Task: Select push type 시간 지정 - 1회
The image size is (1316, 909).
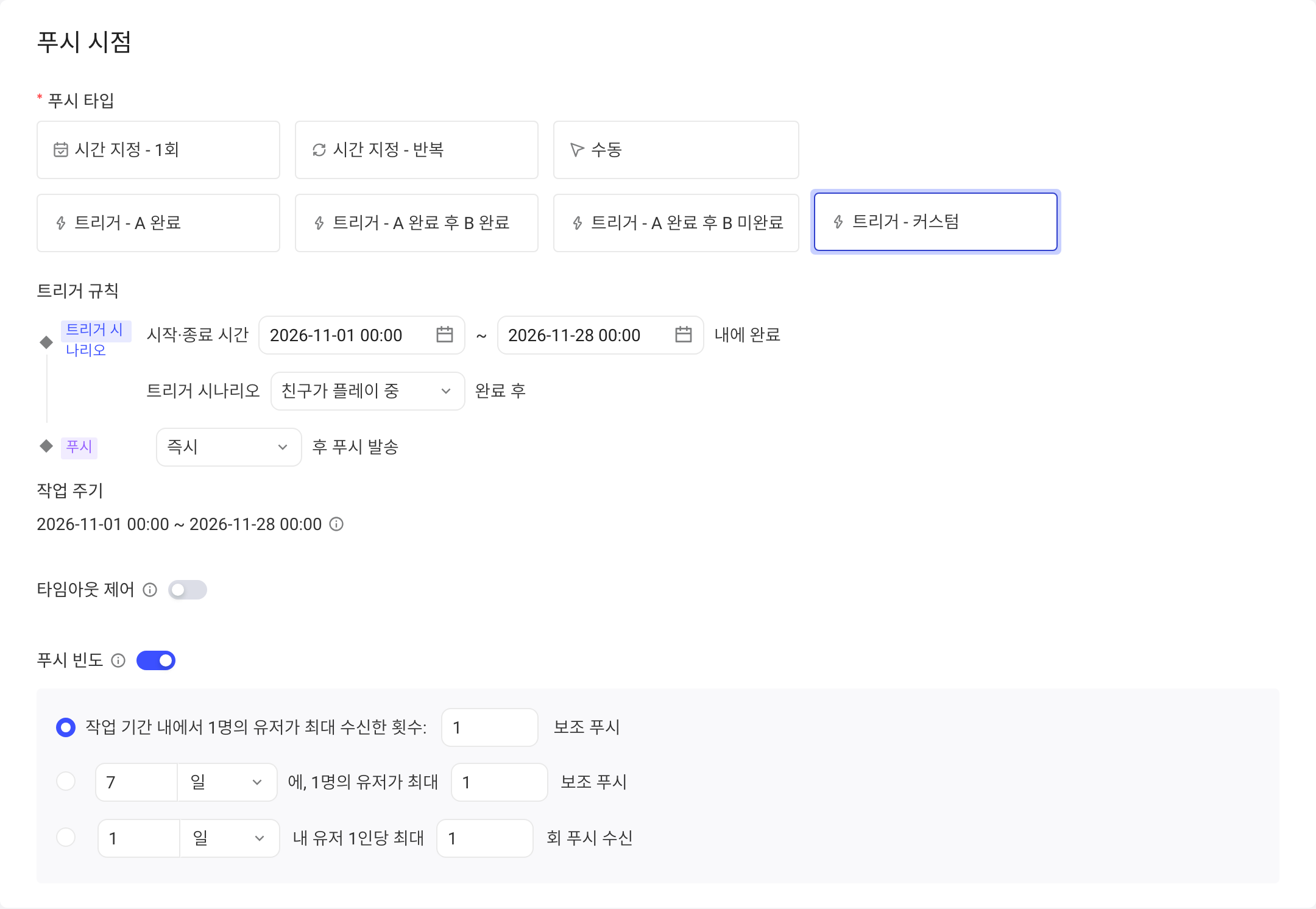Action: click(x=158, y=150)
